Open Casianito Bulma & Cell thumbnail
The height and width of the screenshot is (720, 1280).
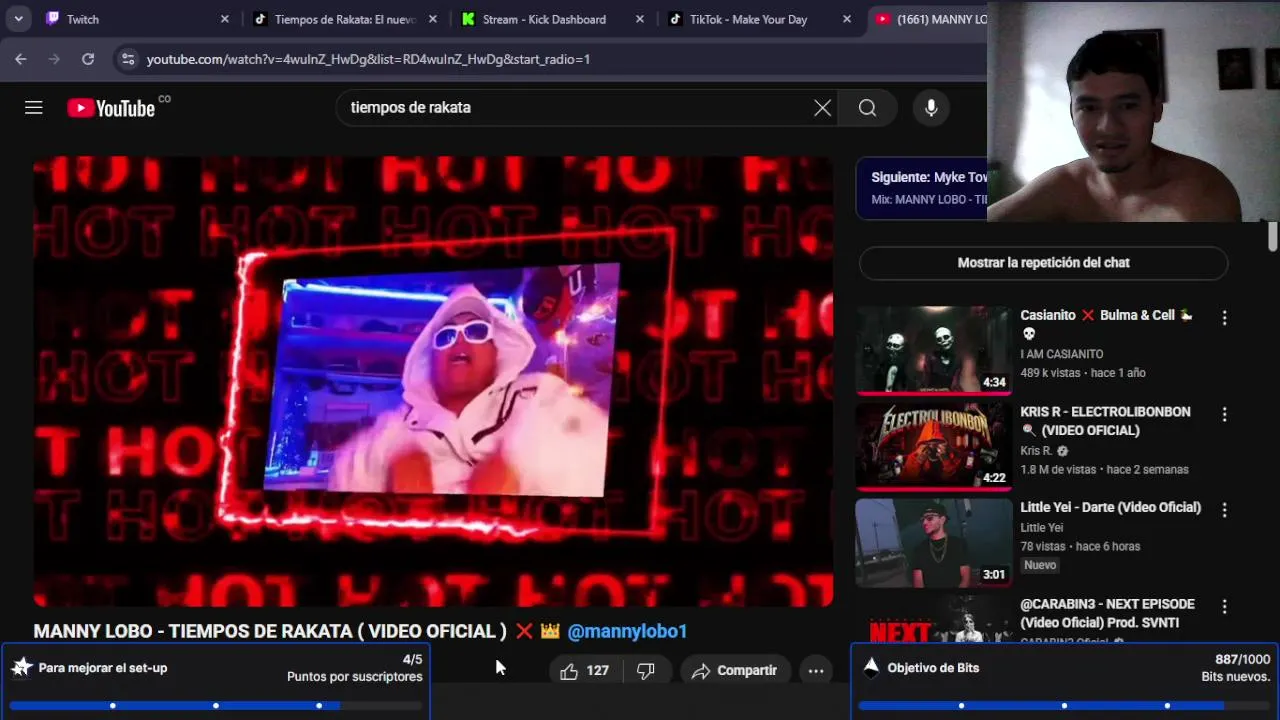click(933, 350)
